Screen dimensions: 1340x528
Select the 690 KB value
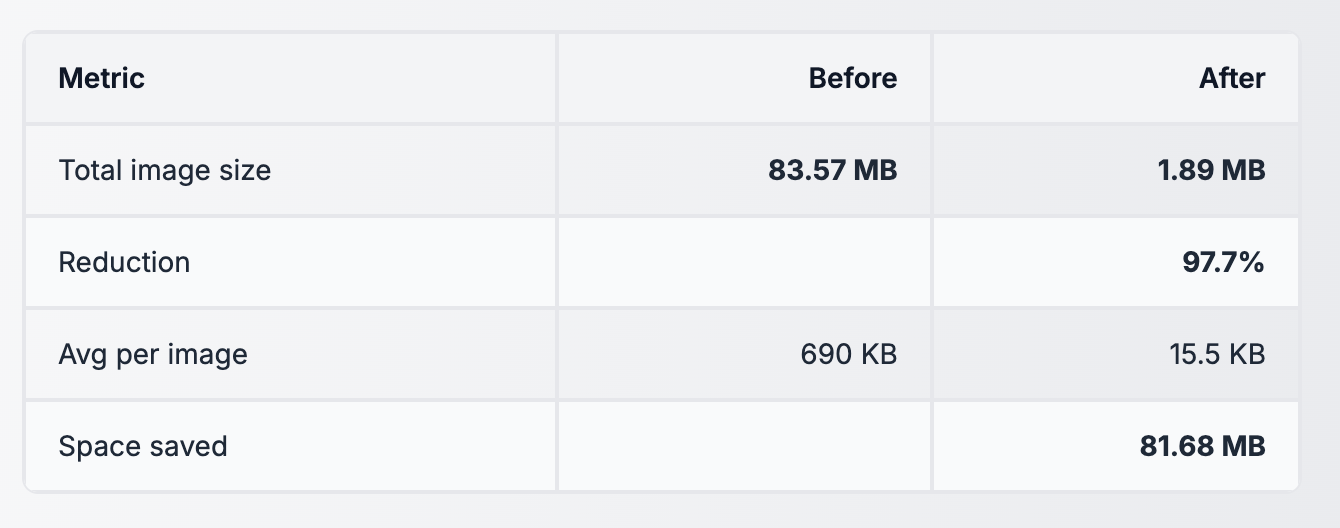point(849,354)
